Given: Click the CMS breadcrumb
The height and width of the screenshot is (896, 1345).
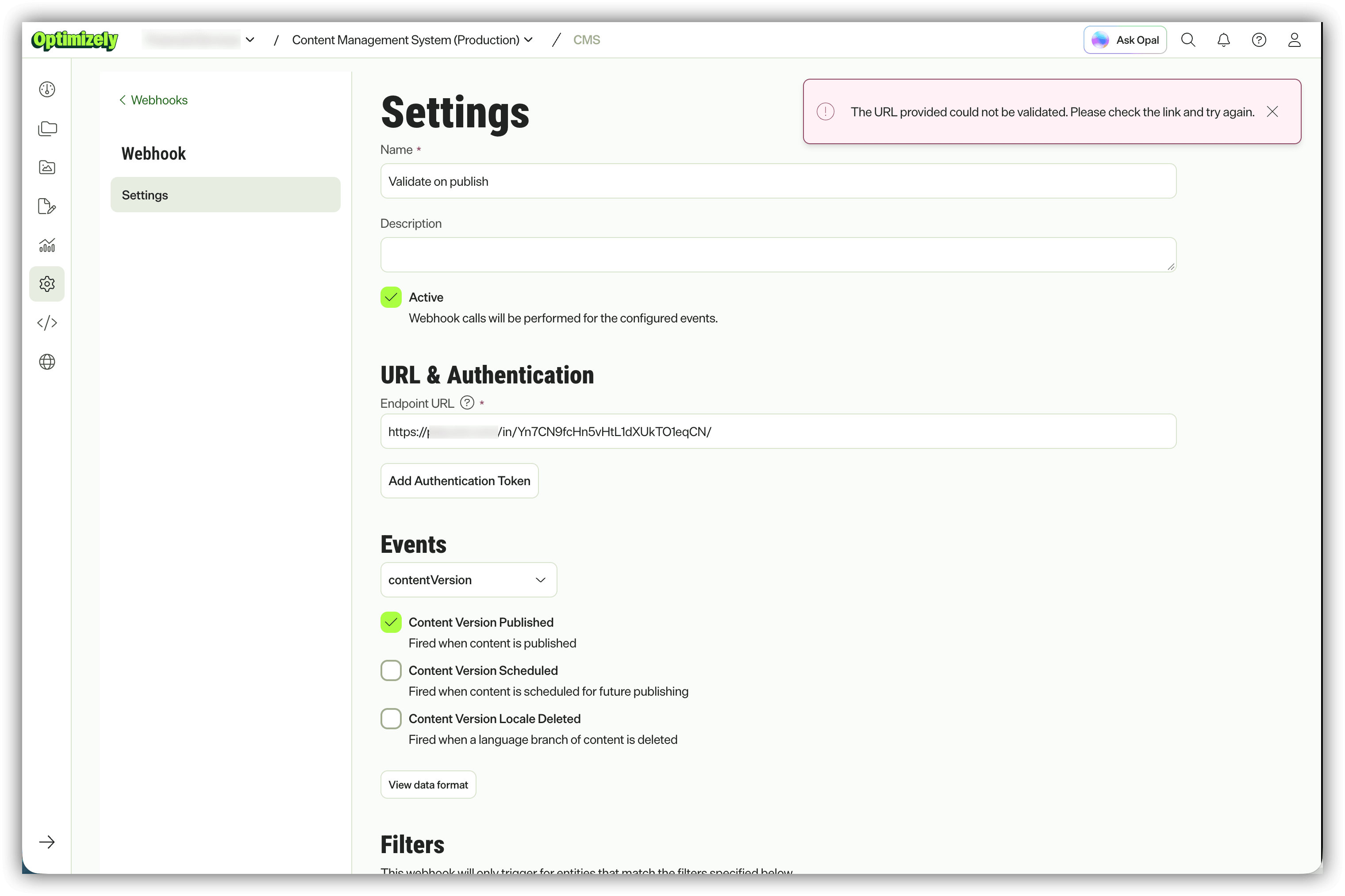Looking at the screenshot, I should [x=587, y=40].
